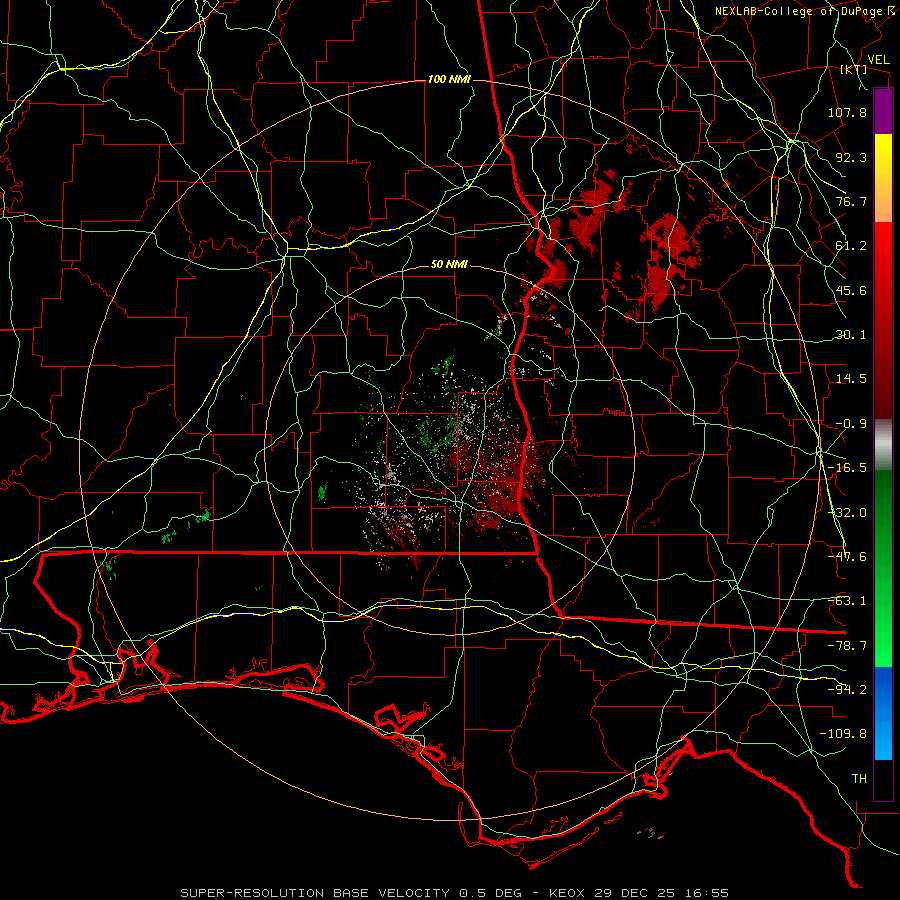The width and height of the screenshot is (900, 900).
Task: Click the base velocity KEOX caption text
Action: point(455,893)
